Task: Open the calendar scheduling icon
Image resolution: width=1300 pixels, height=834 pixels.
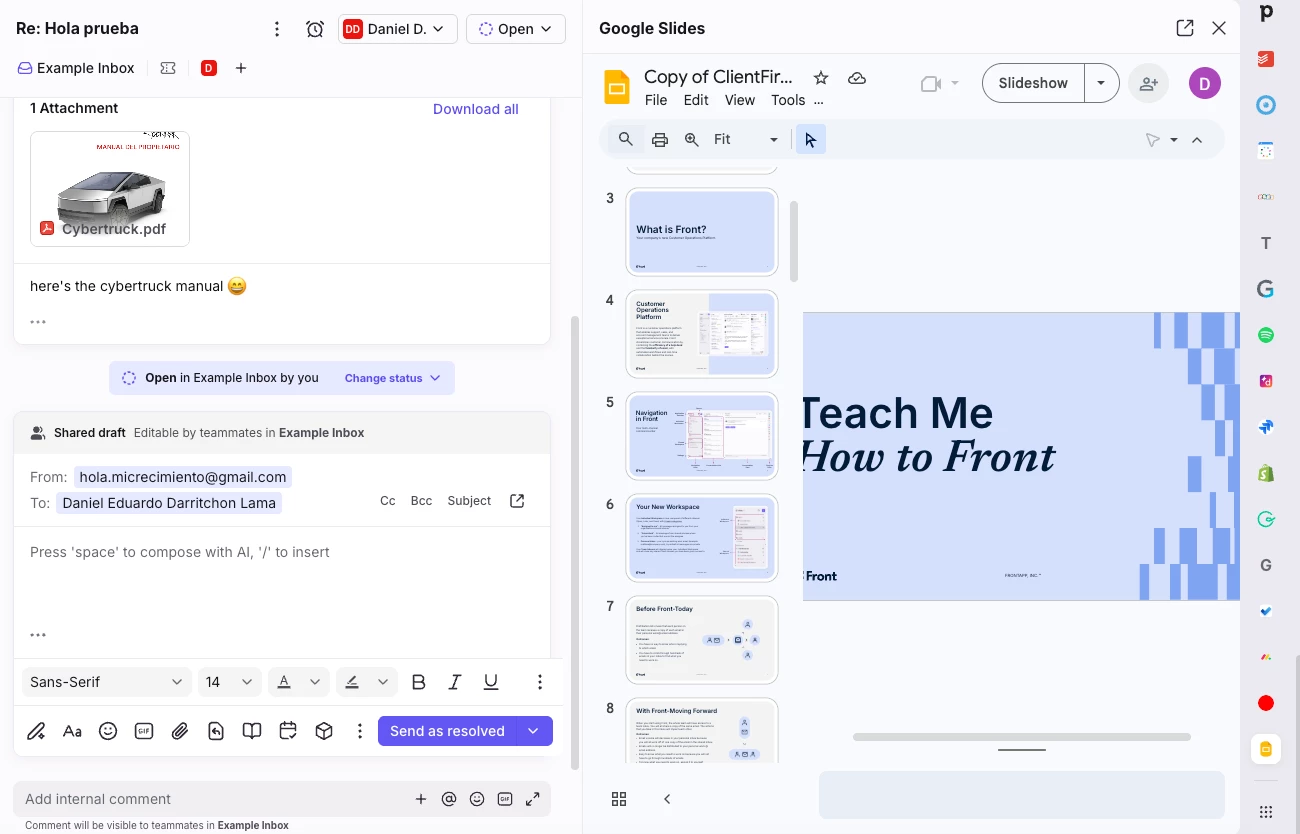Action: click(x=288, y=731)
